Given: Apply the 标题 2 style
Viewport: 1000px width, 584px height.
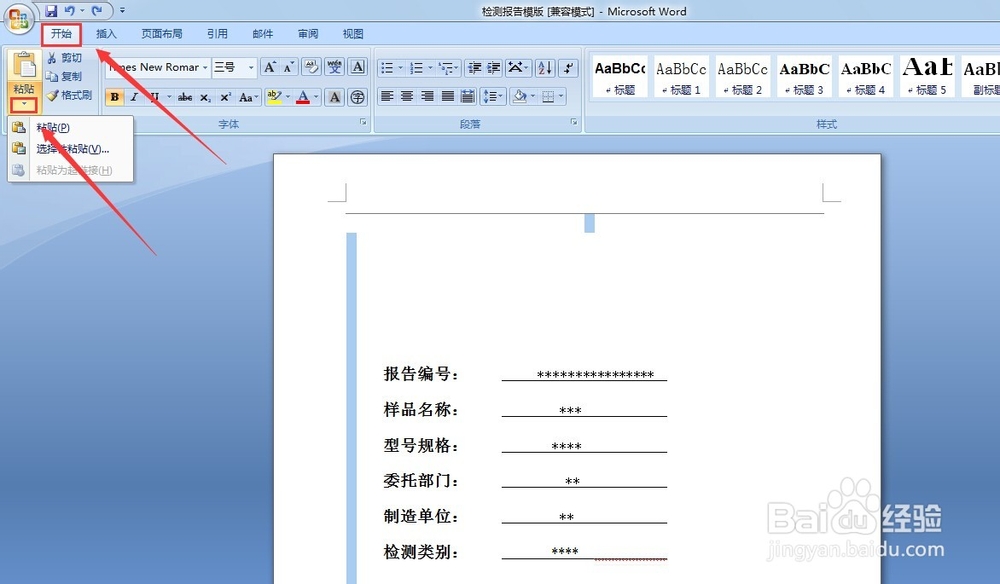Looking at the screenshot, I should tap(742, 77).
